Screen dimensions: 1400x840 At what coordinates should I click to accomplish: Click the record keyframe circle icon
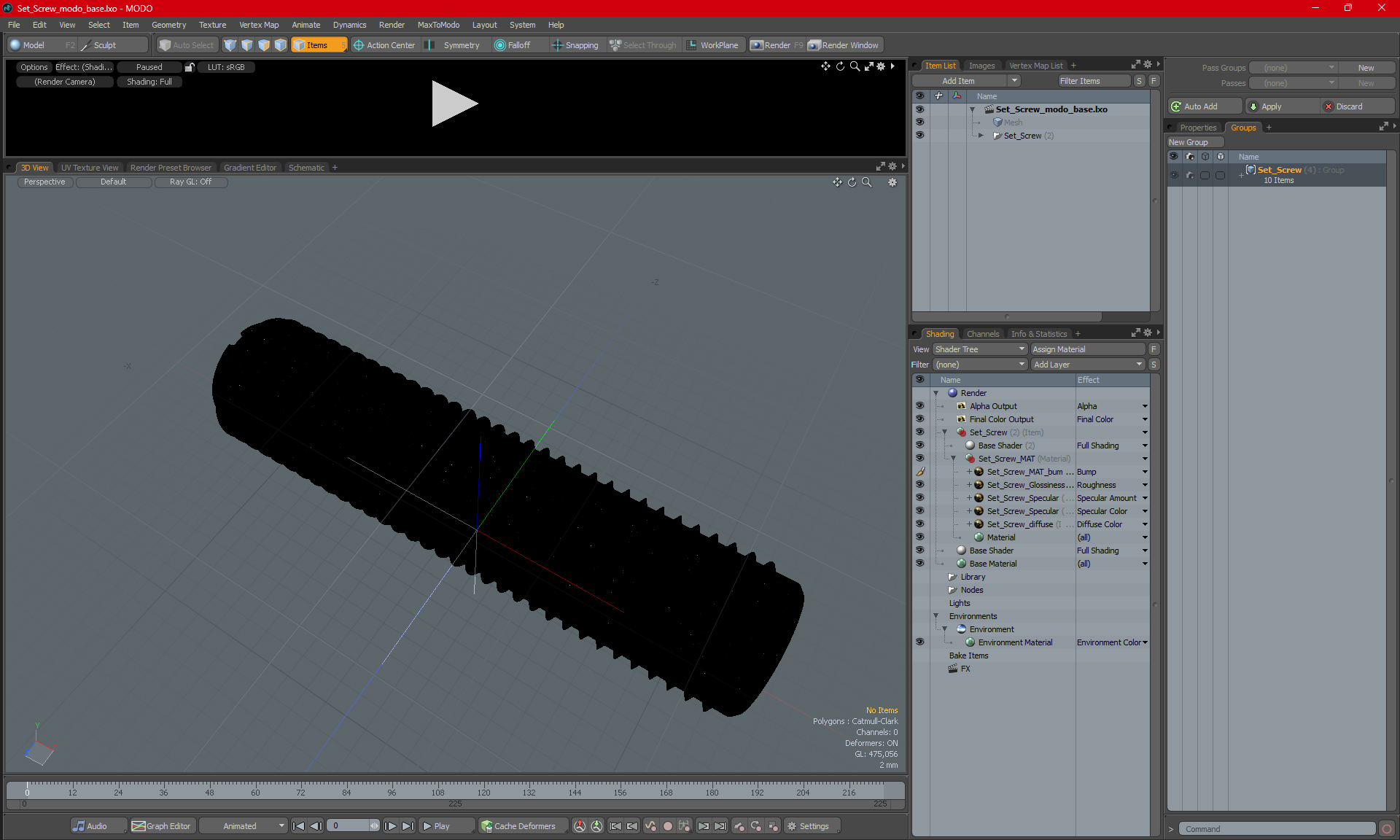[667, 826]
